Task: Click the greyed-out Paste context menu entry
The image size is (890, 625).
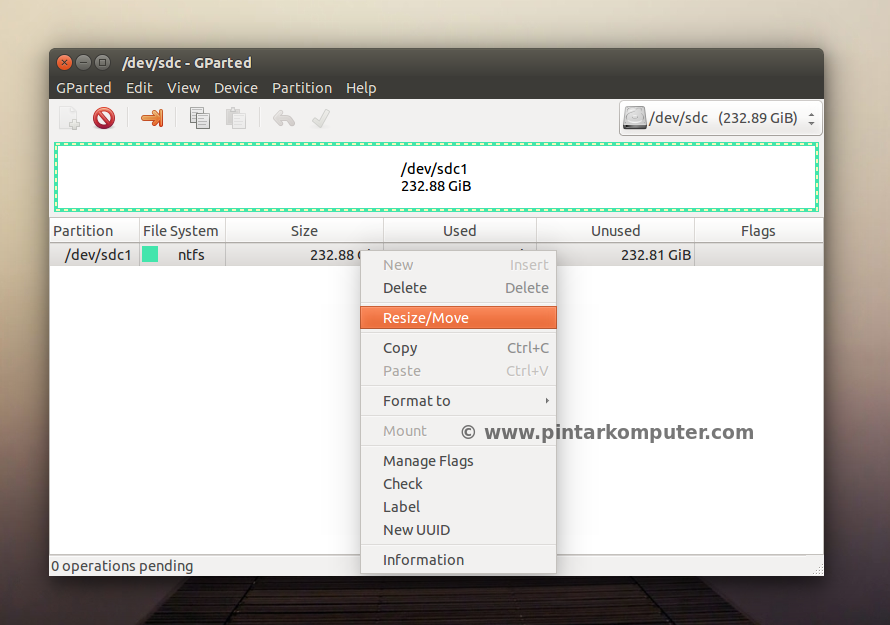Action: tap(458, 371)
